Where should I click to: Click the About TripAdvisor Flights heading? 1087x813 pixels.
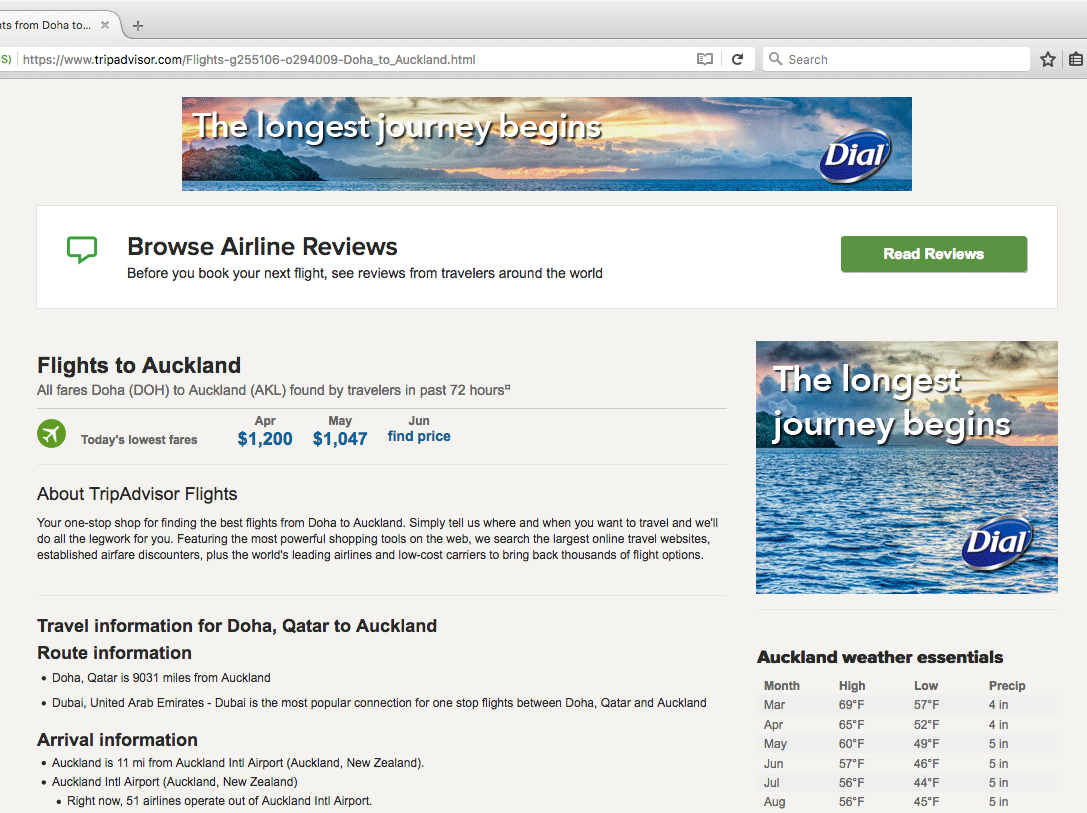click(137, 494)
